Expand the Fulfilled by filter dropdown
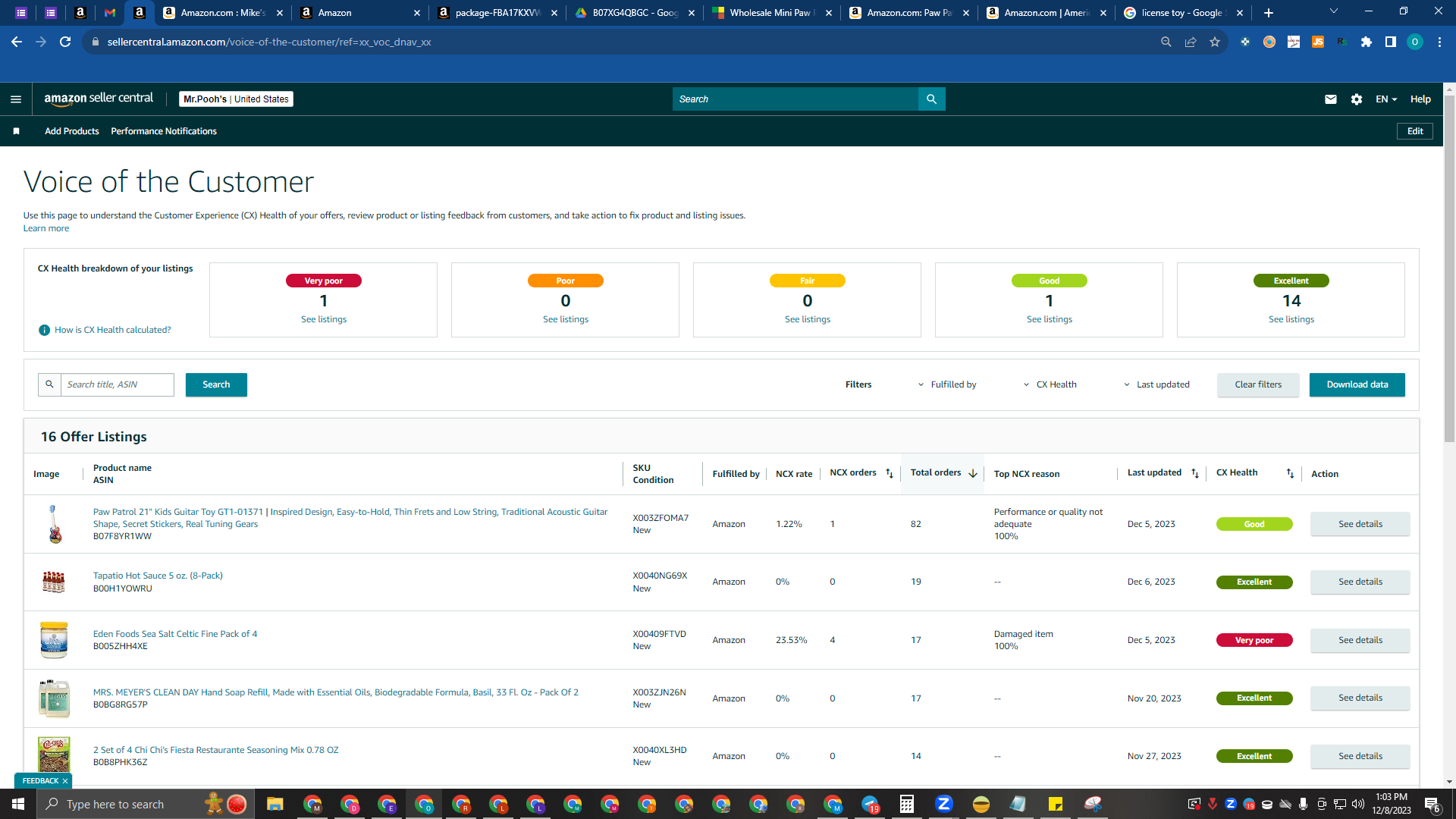 [947, 384]
